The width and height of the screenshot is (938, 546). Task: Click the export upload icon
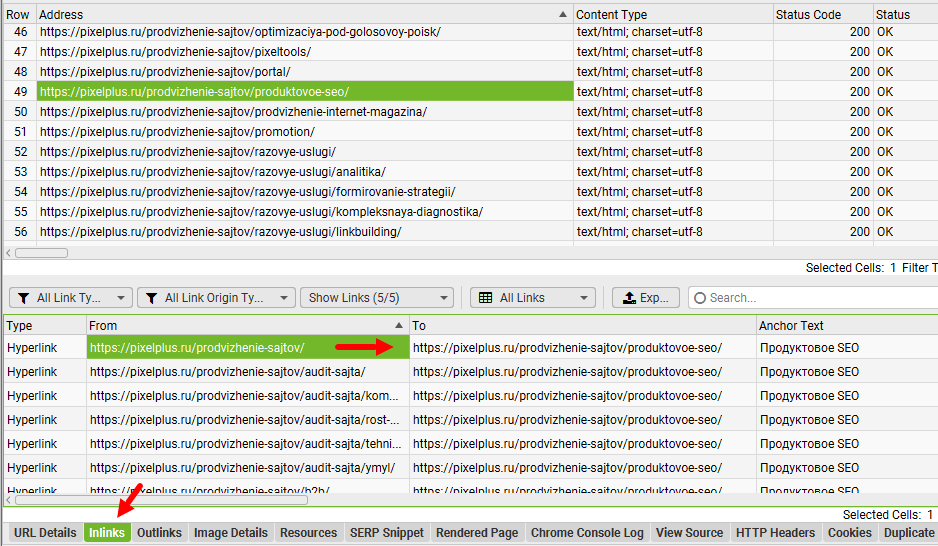click(628, 298)
